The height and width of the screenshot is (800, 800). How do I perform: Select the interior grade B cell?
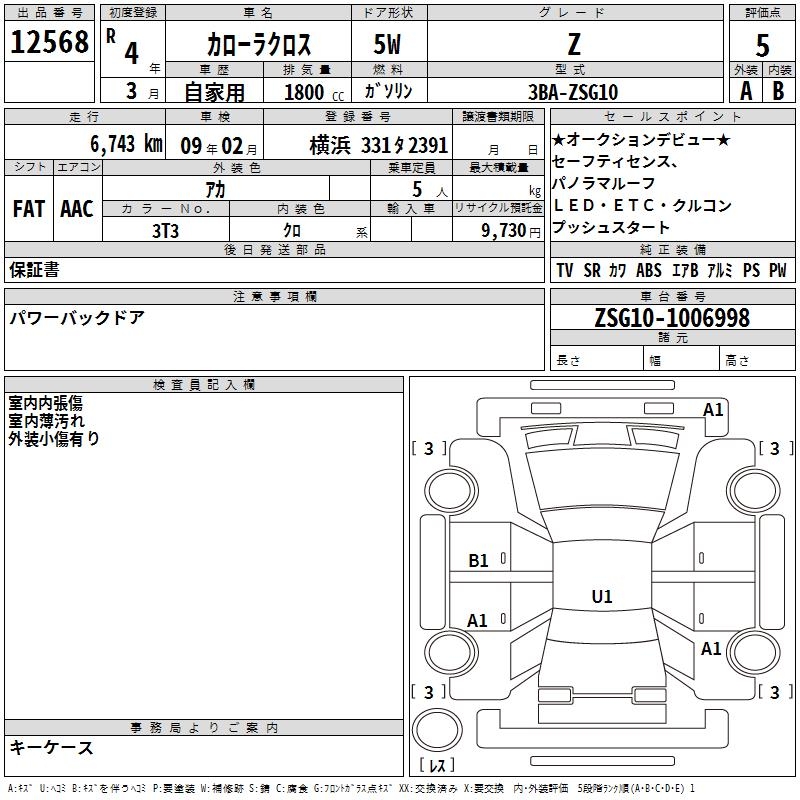pyautogui.click(x=779, y=91)
